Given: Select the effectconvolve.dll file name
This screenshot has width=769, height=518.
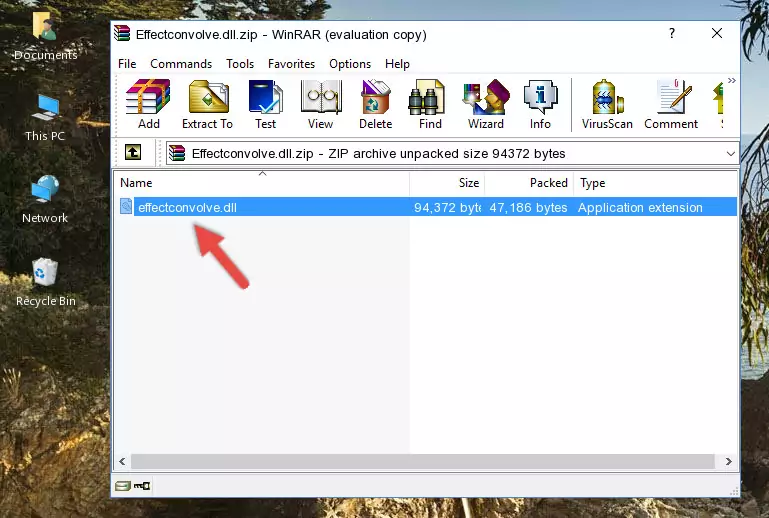Looking at the screenshot, I should click(x=187, y=207).
